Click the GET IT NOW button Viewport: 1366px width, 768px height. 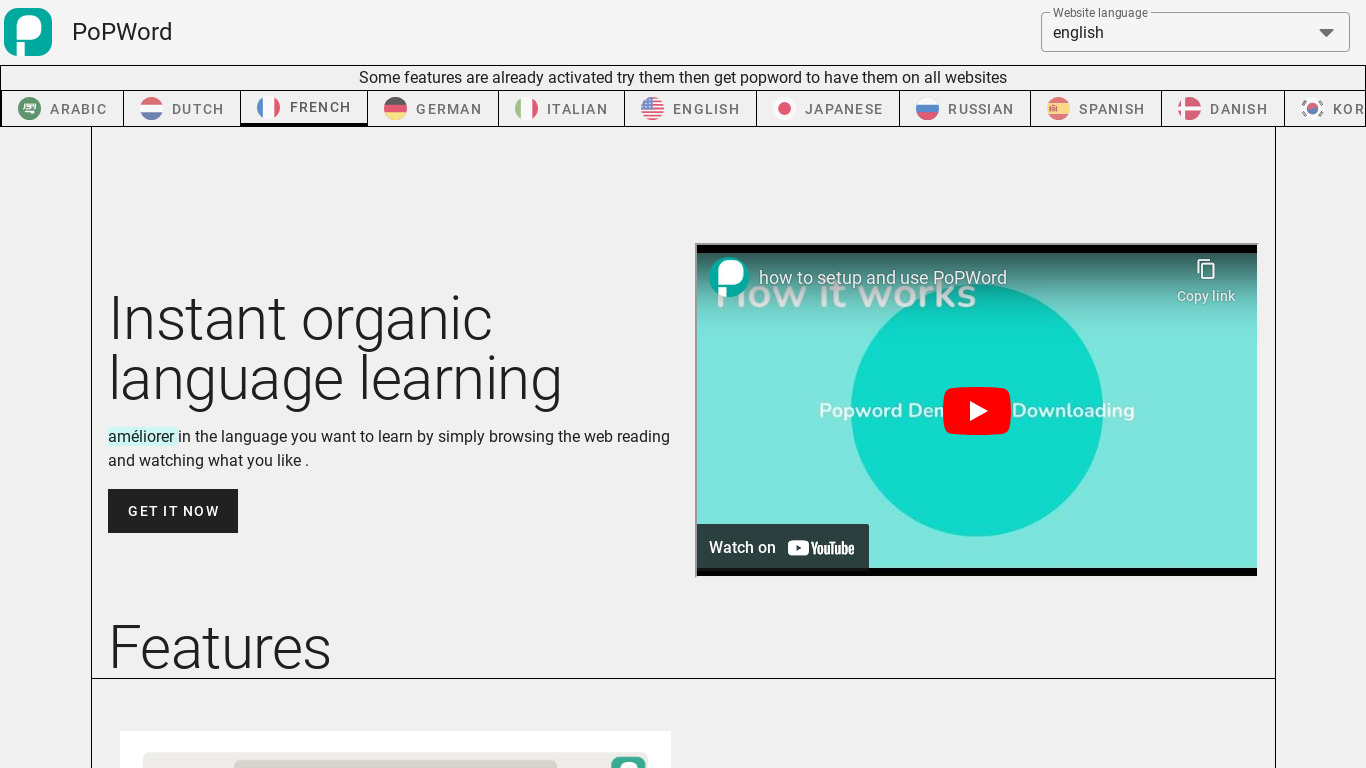(x=173, y=511)
